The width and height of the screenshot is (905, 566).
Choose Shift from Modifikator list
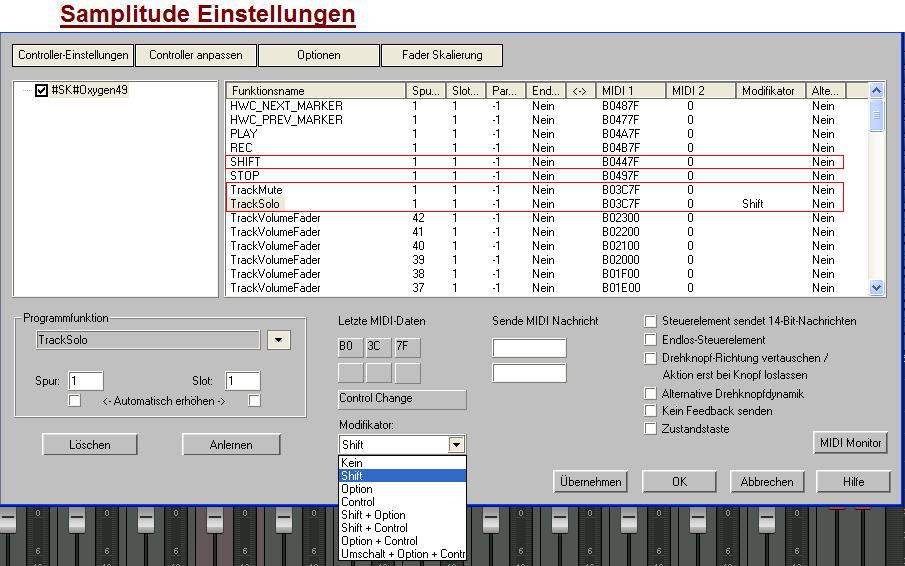coord(402,476)
